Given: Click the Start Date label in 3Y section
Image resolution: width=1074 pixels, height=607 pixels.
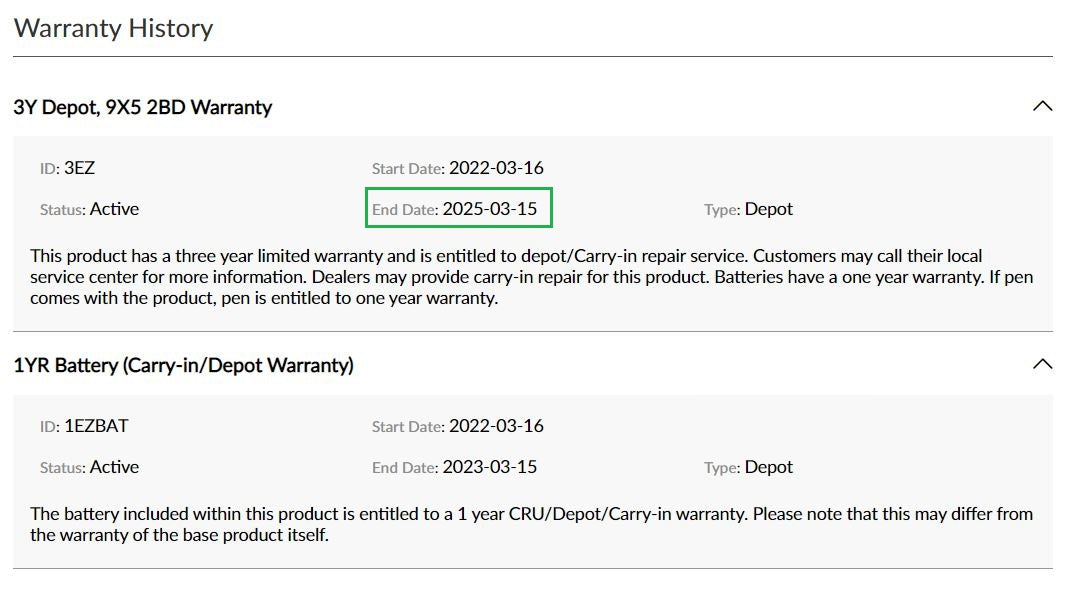Looking at the screenshot, I should [x=408, y=169].
